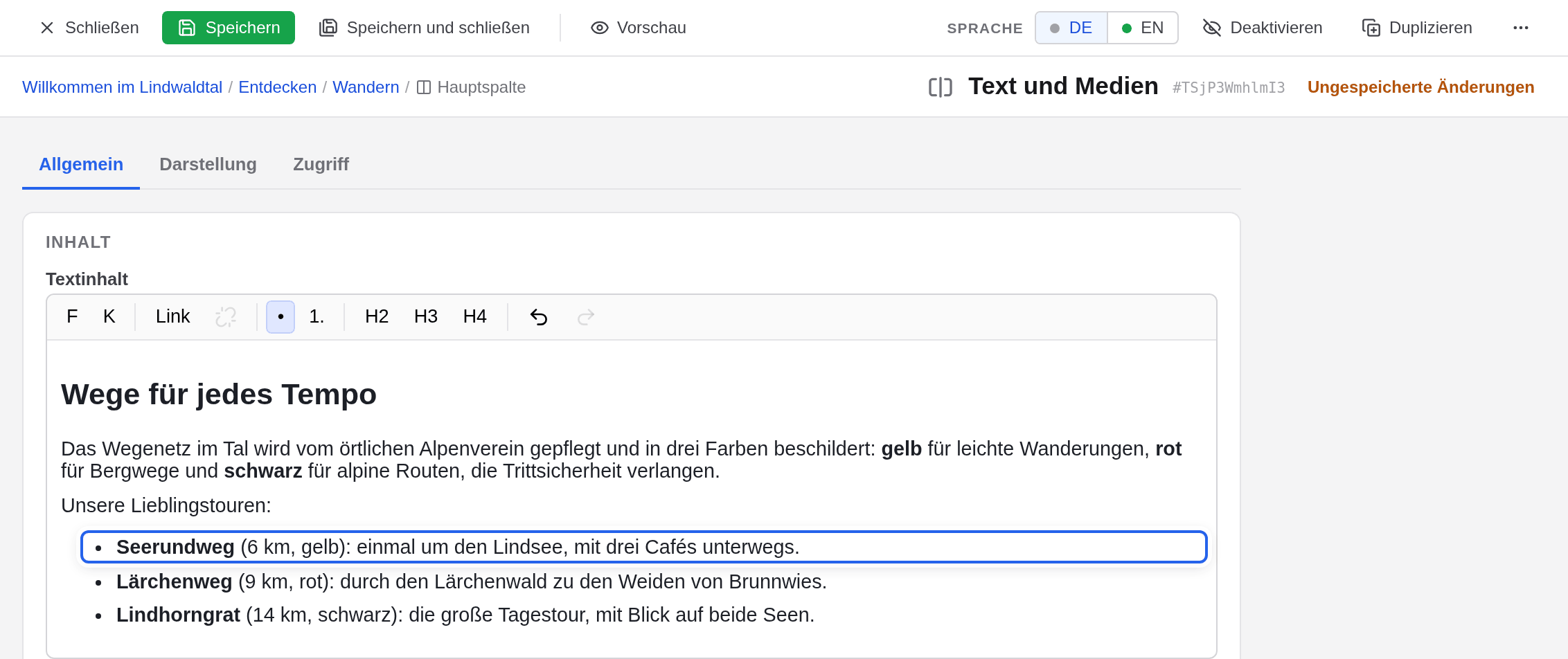Close the editor with Schließen
Image resolution: width=1568 pixels, height=659 pixels.
pos(89,28)
